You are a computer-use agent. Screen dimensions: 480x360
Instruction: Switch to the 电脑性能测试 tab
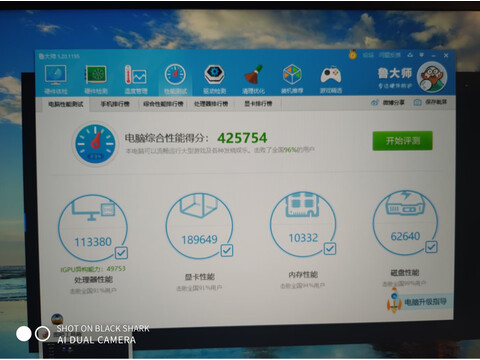(66, 104)
